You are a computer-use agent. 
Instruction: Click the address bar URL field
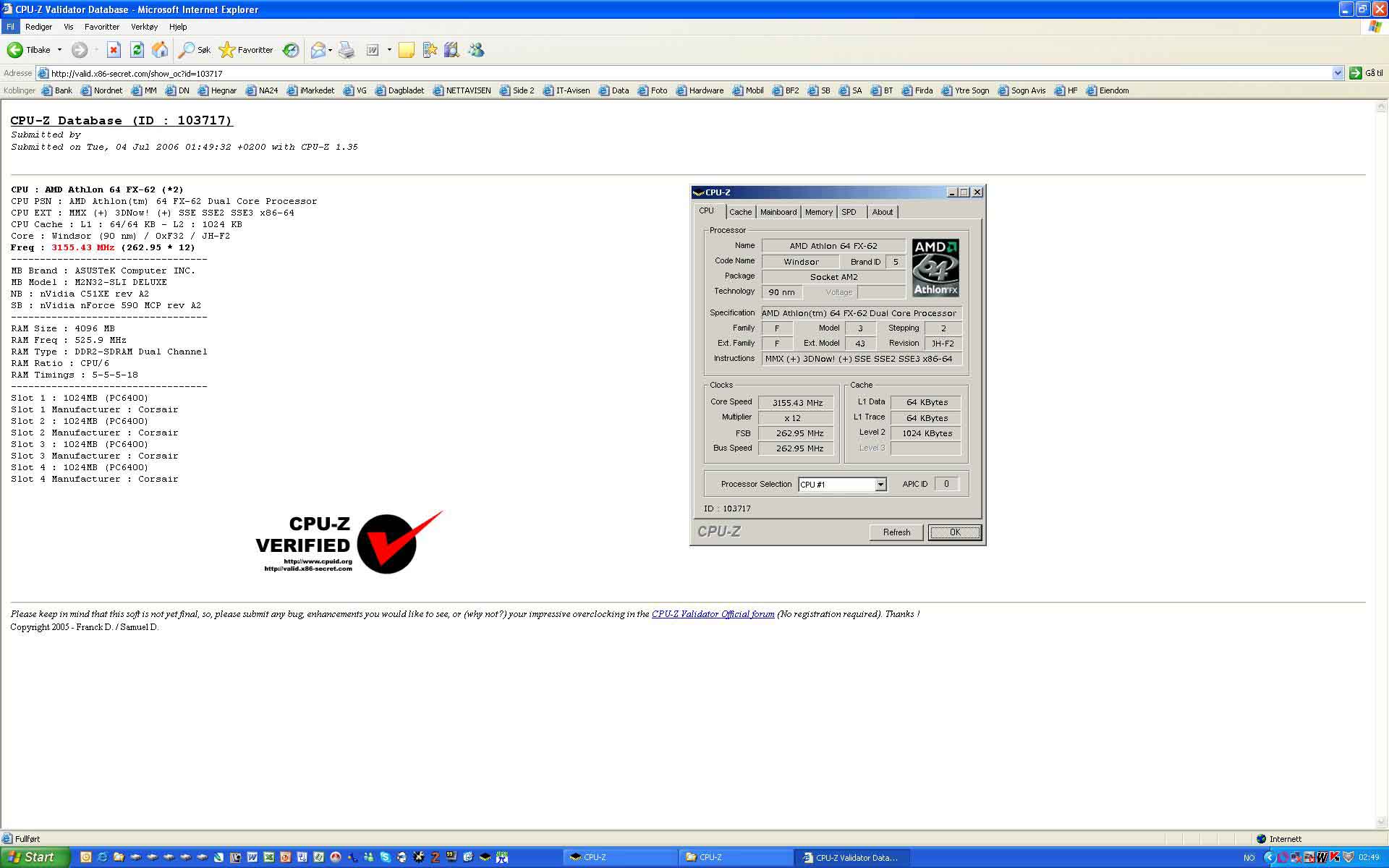684,73
